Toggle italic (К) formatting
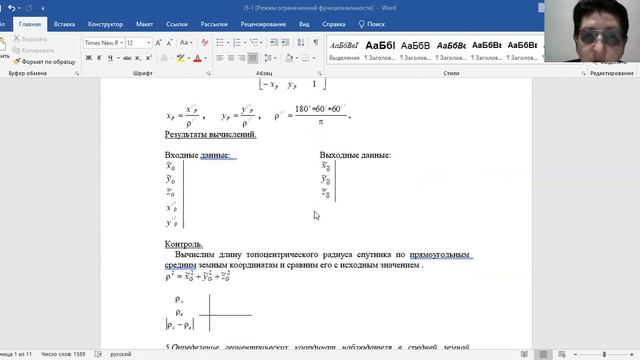640x360 pixels. [99, 58]
